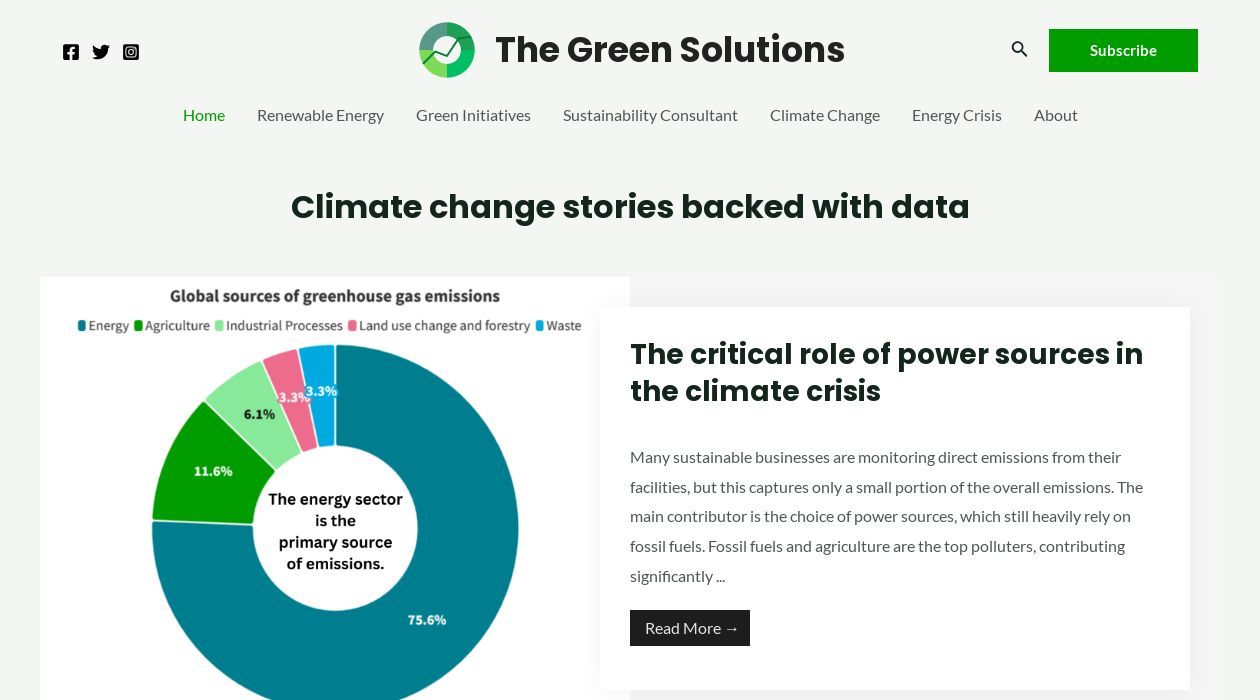Open the Twitter social icon
Image resolution: width=1260 pixels, height=700 pixels.
click(x=101, y=52)
